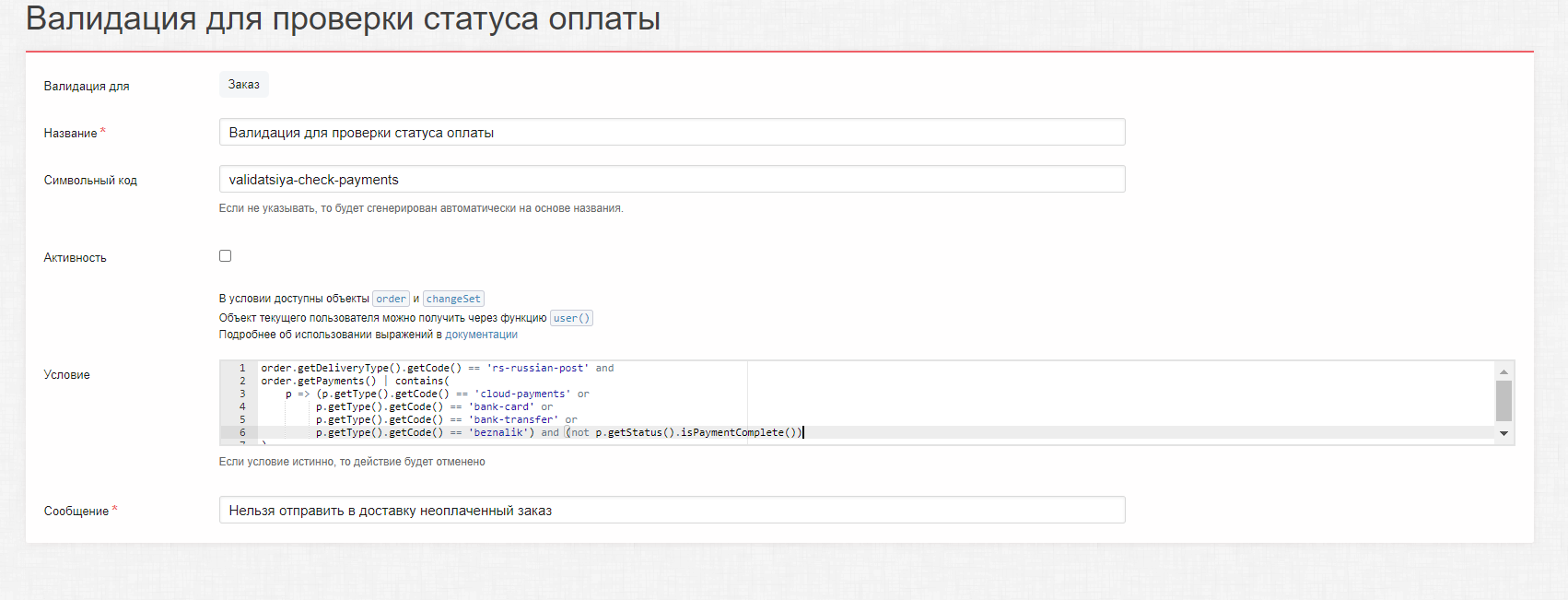Click the code editor scroll down arrow
The width and height of the screenshot is (1568, 600).
(x=1504, y=433)
